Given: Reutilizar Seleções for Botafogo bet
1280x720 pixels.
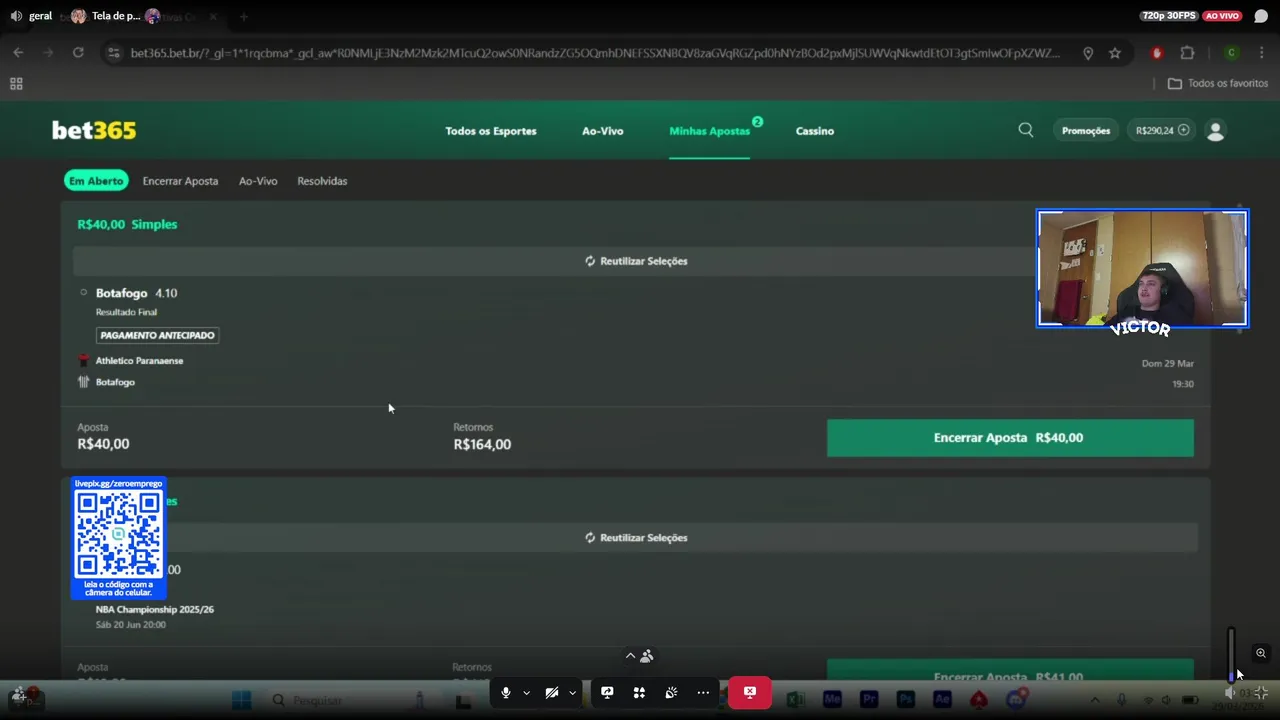Looking at the screenshot, I should tap(636, 261).
